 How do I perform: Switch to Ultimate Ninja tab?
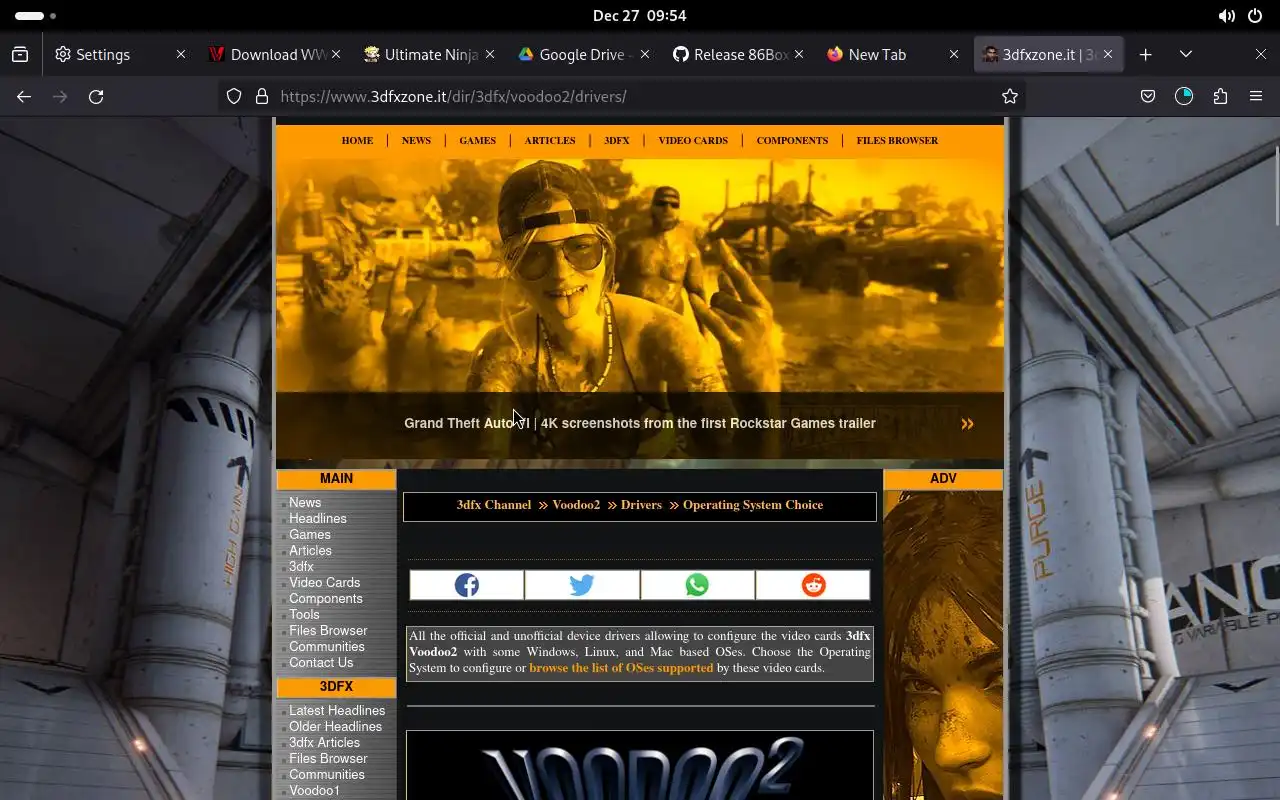tap(430, 54)
